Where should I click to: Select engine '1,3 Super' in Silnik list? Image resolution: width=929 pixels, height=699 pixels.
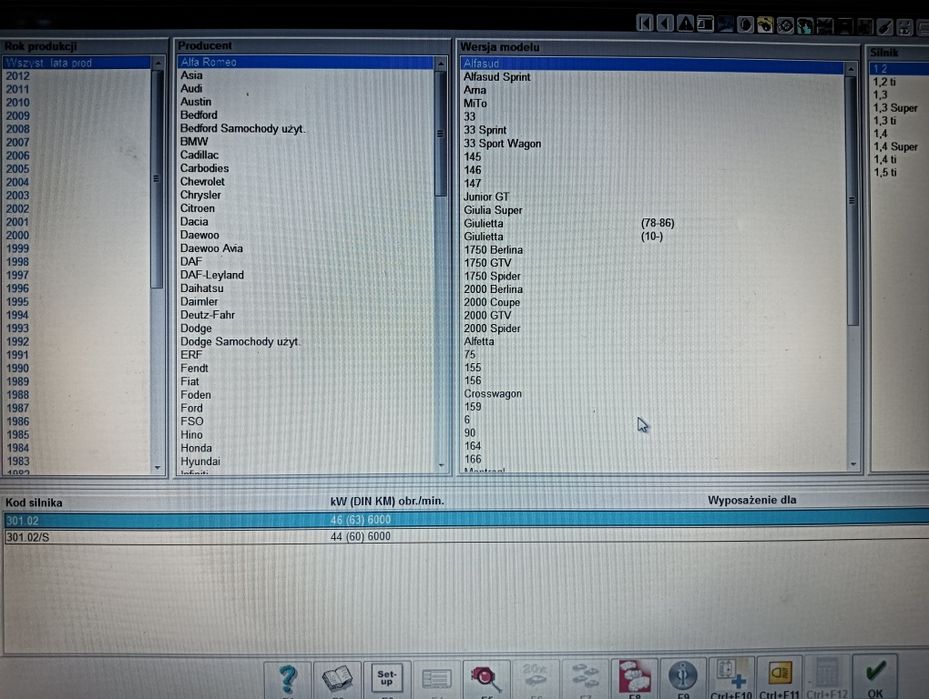coord(895,108)
